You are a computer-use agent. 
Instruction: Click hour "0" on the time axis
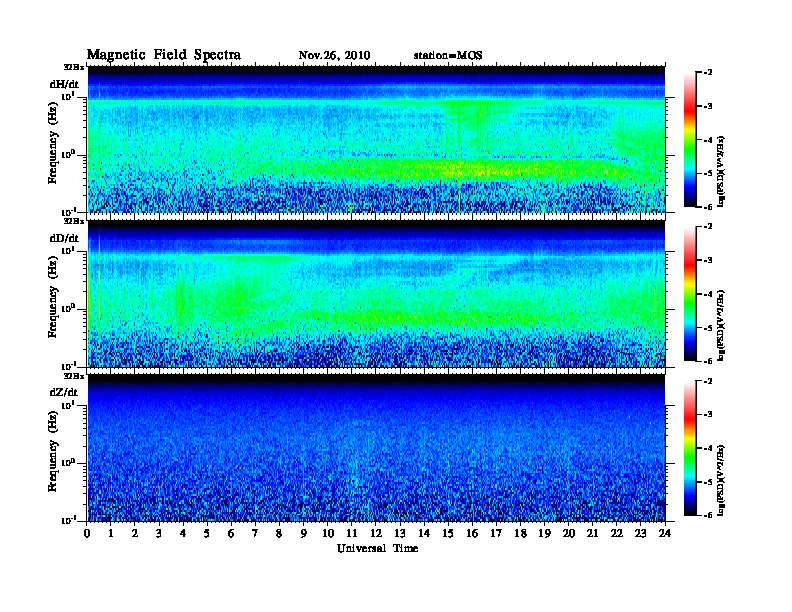(x=87, y=533)
